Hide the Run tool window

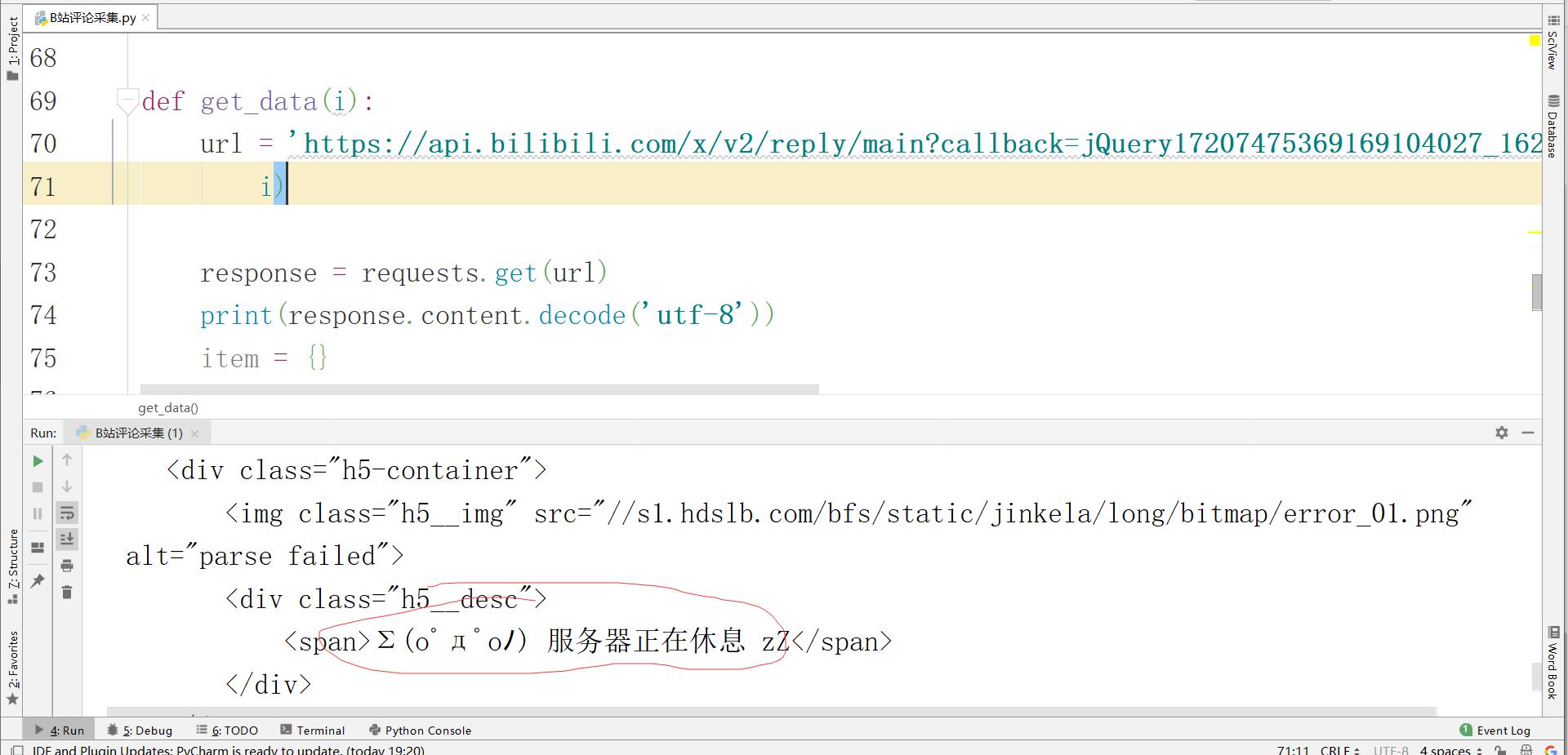pos(1528,433)
